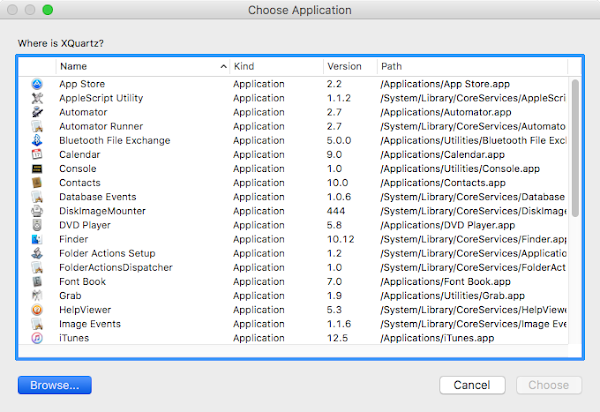This screenshot has height=412, width=600.
Task: Click path /Applications/DVD Player.app
Action: coord(448,225)
